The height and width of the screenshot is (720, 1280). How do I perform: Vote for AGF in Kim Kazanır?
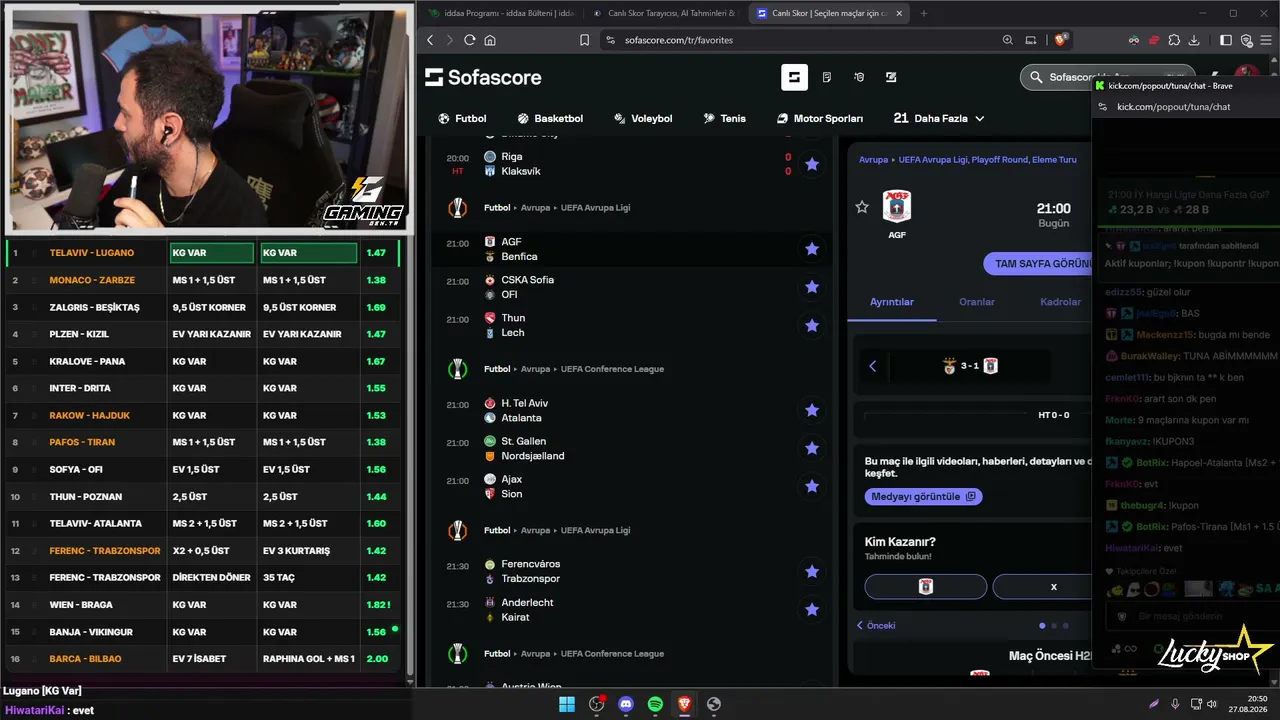tap(925, 587)
